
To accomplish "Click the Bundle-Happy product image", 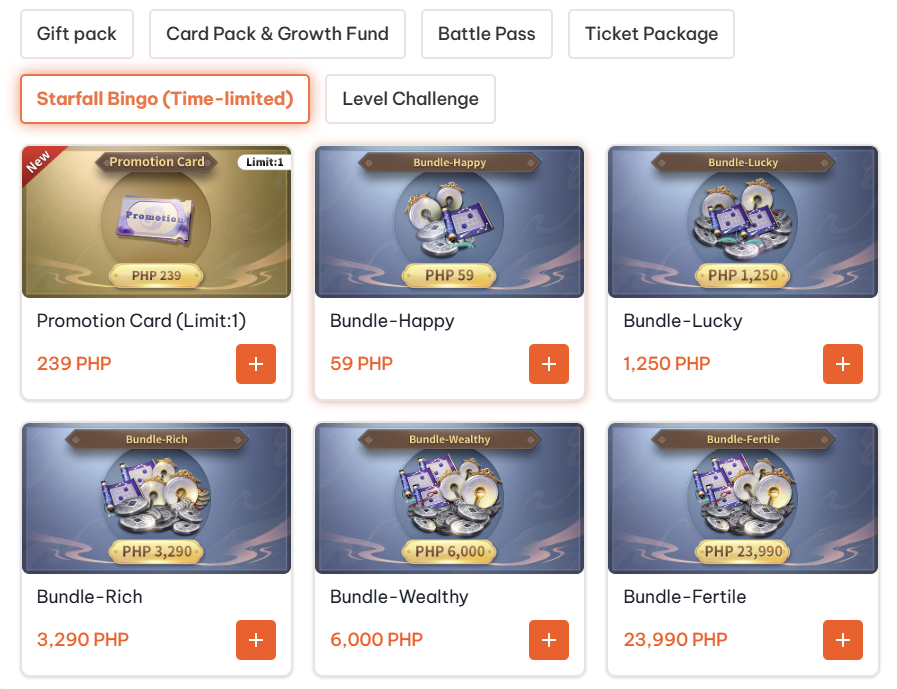I will 449,222.
